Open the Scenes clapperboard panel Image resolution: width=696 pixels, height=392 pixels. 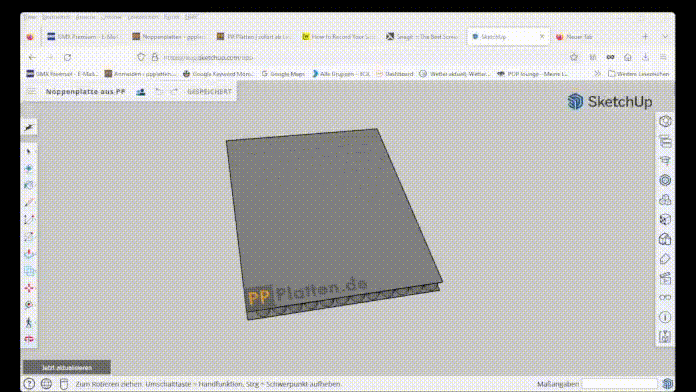[664, 278]
